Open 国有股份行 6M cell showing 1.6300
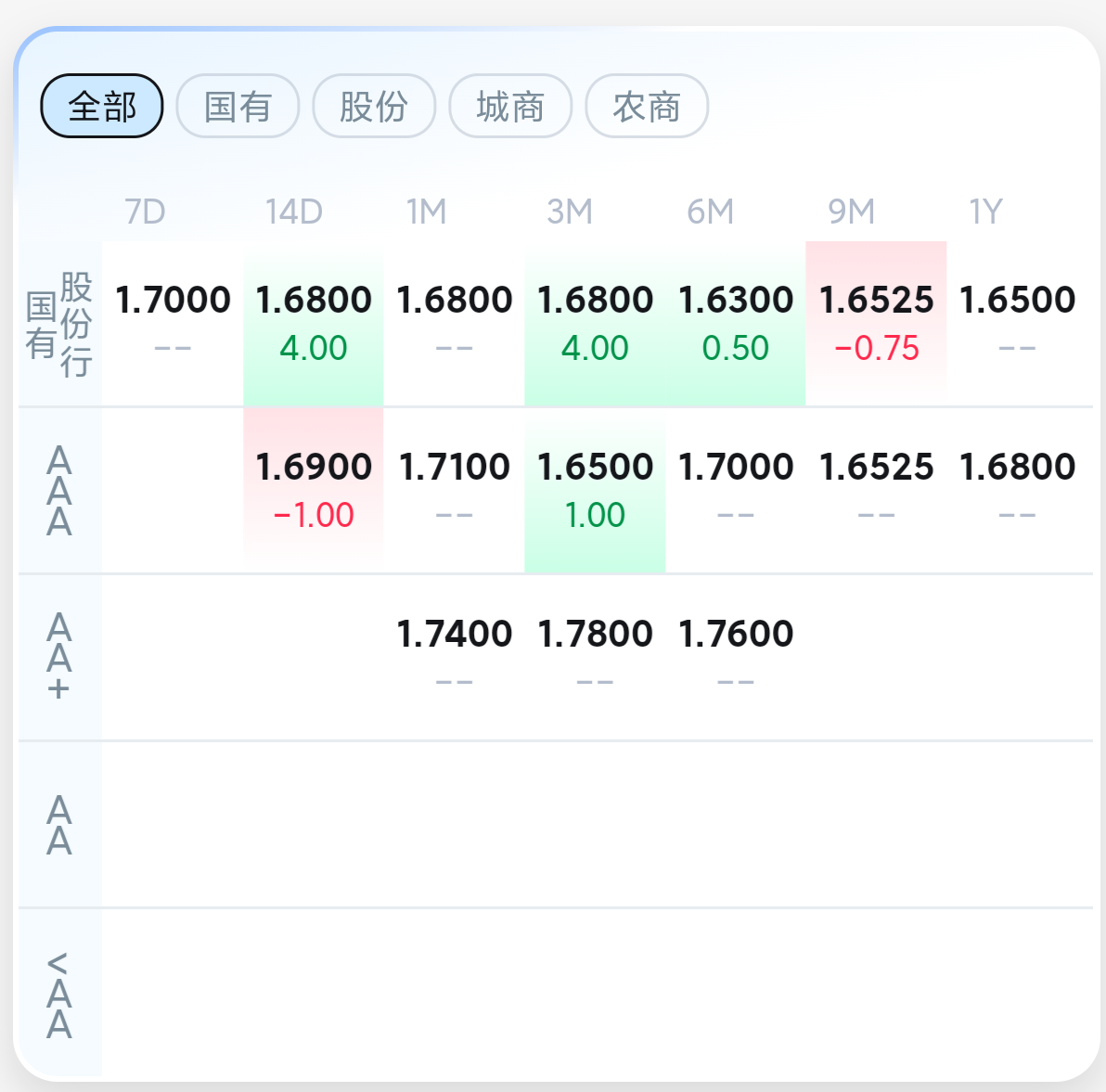This screenshot has height=1092, width=1106. [736, 324]
